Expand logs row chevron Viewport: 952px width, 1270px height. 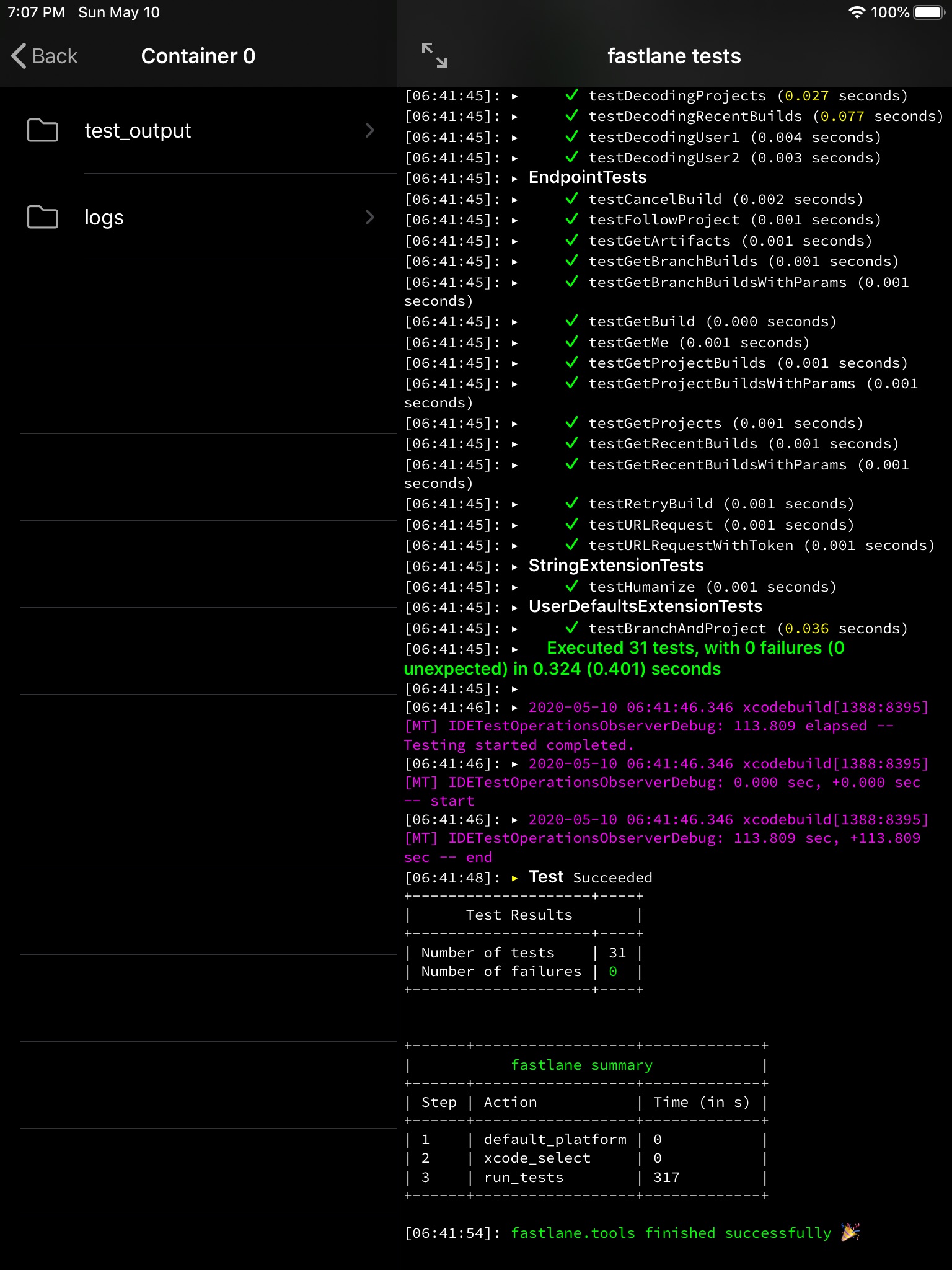point(370,217)
